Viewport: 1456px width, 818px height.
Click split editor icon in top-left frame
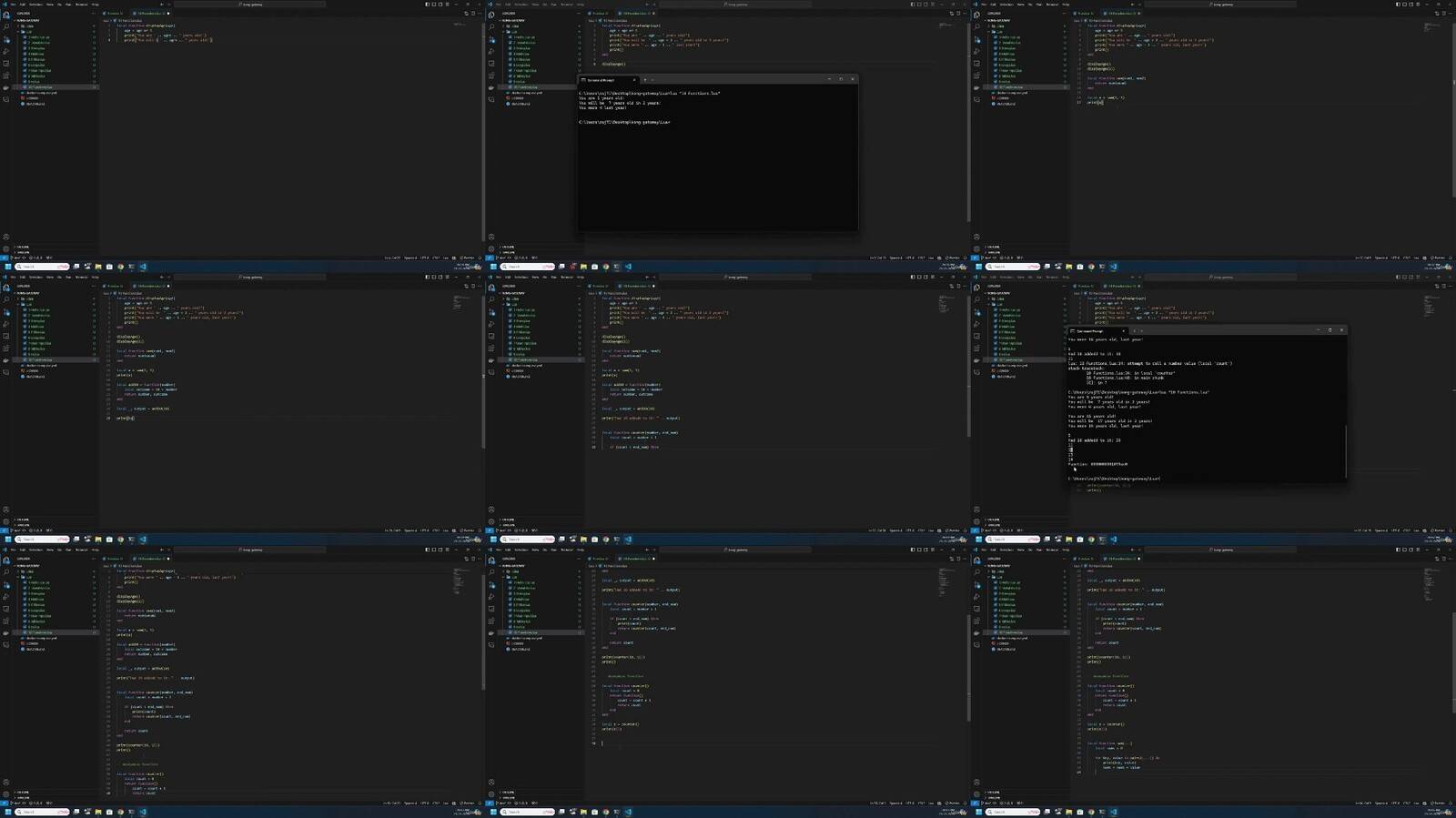point(467,14)
